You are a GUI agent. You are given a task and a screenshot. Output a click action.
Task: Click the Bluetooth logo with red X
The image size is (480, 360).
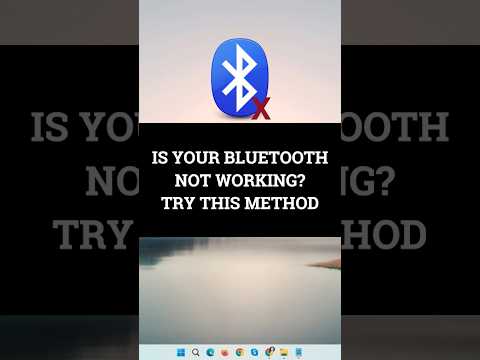click(x=240, y=79)
